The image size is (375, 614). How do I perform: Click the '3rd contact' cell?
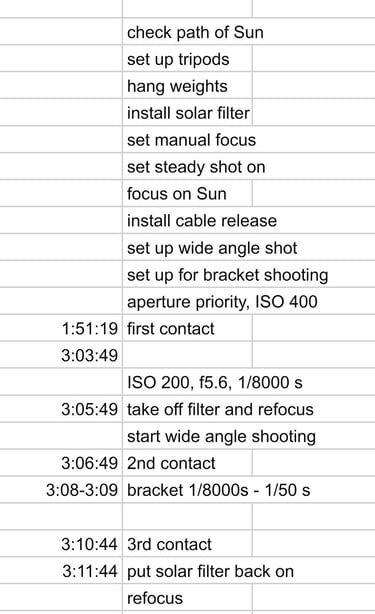[187, 544]
